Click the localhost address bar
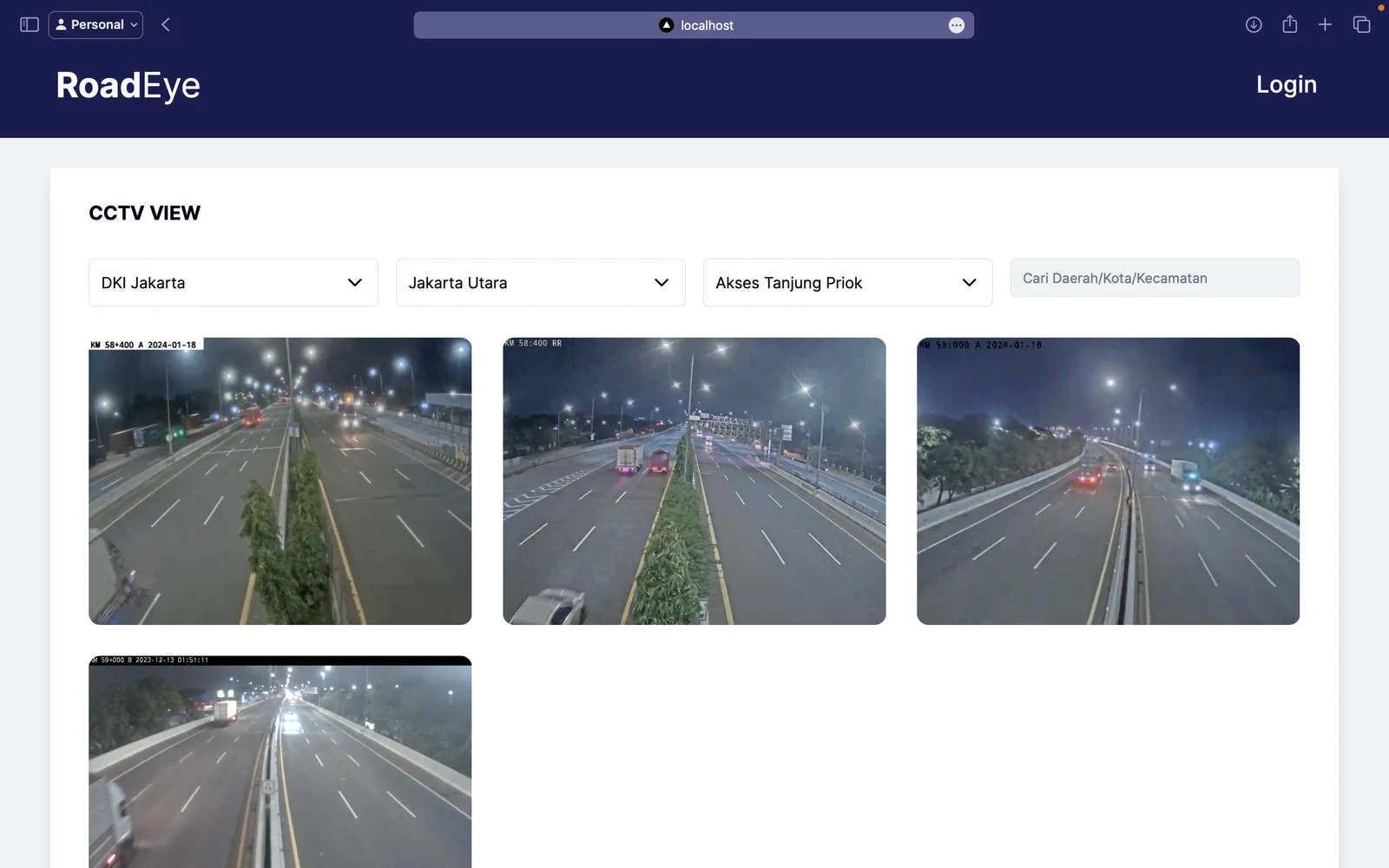 (x=694, y=25)
